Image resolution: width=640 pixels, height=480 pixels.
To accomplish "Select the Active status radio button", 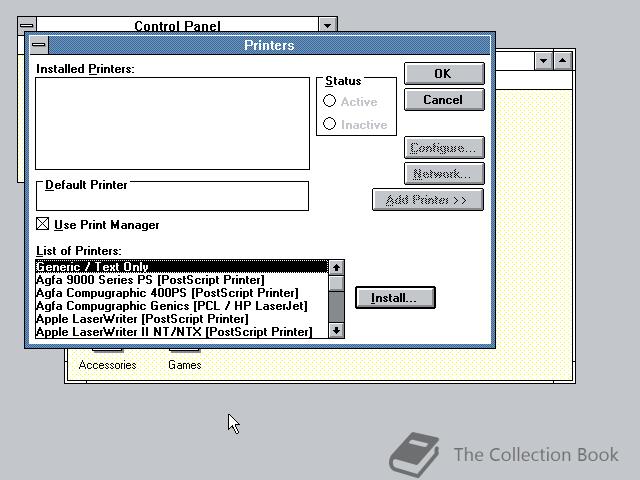I will [329, 101].
